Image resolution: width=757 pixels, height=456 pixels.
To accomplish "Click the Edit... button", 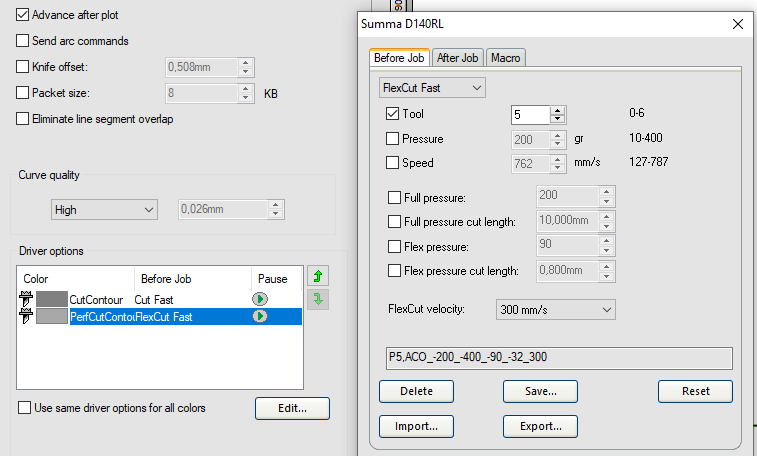I will pos(292,408).
